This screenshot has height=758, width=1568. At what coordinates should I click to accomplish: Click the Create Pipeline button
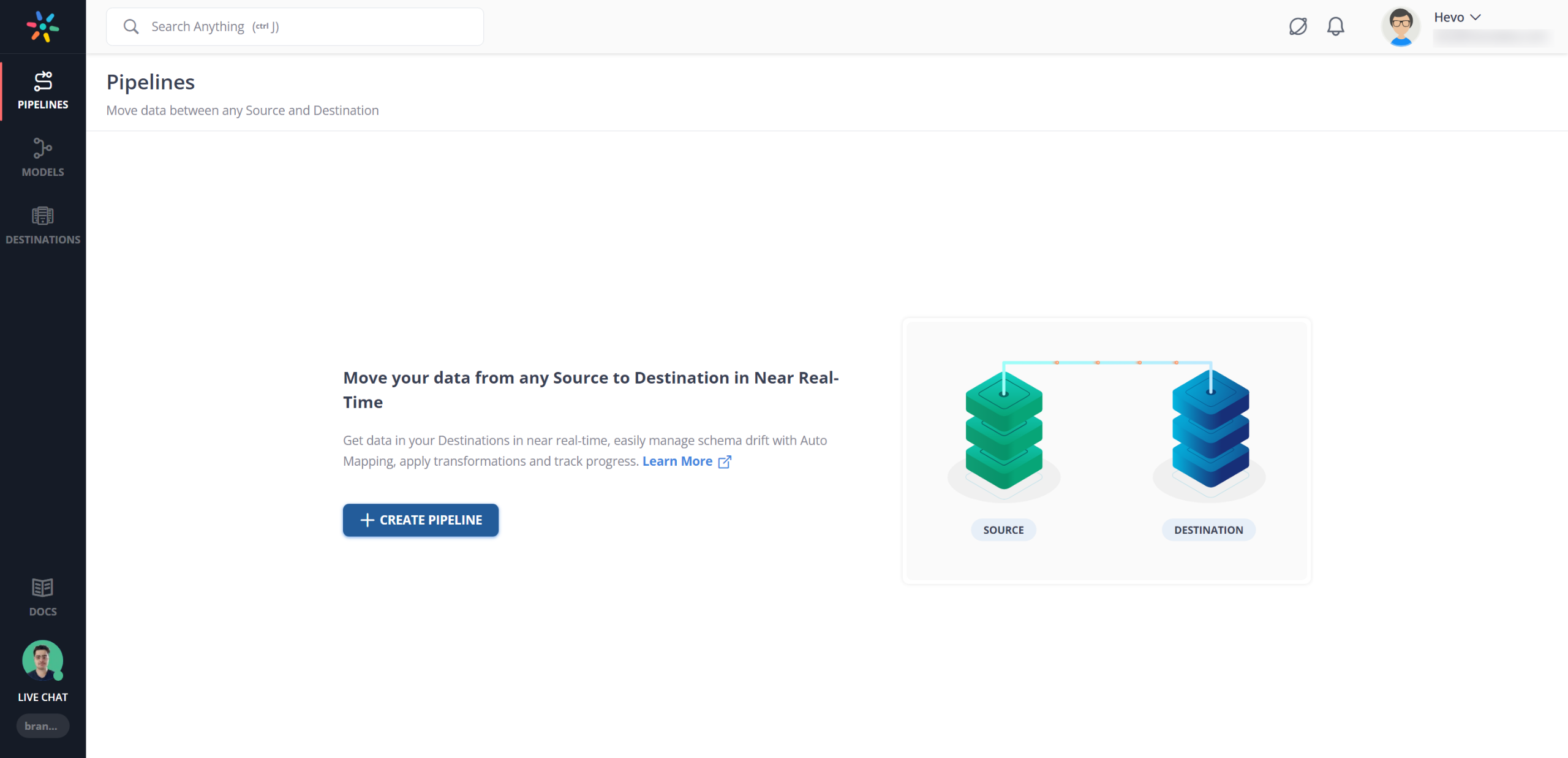click(420, 520)
